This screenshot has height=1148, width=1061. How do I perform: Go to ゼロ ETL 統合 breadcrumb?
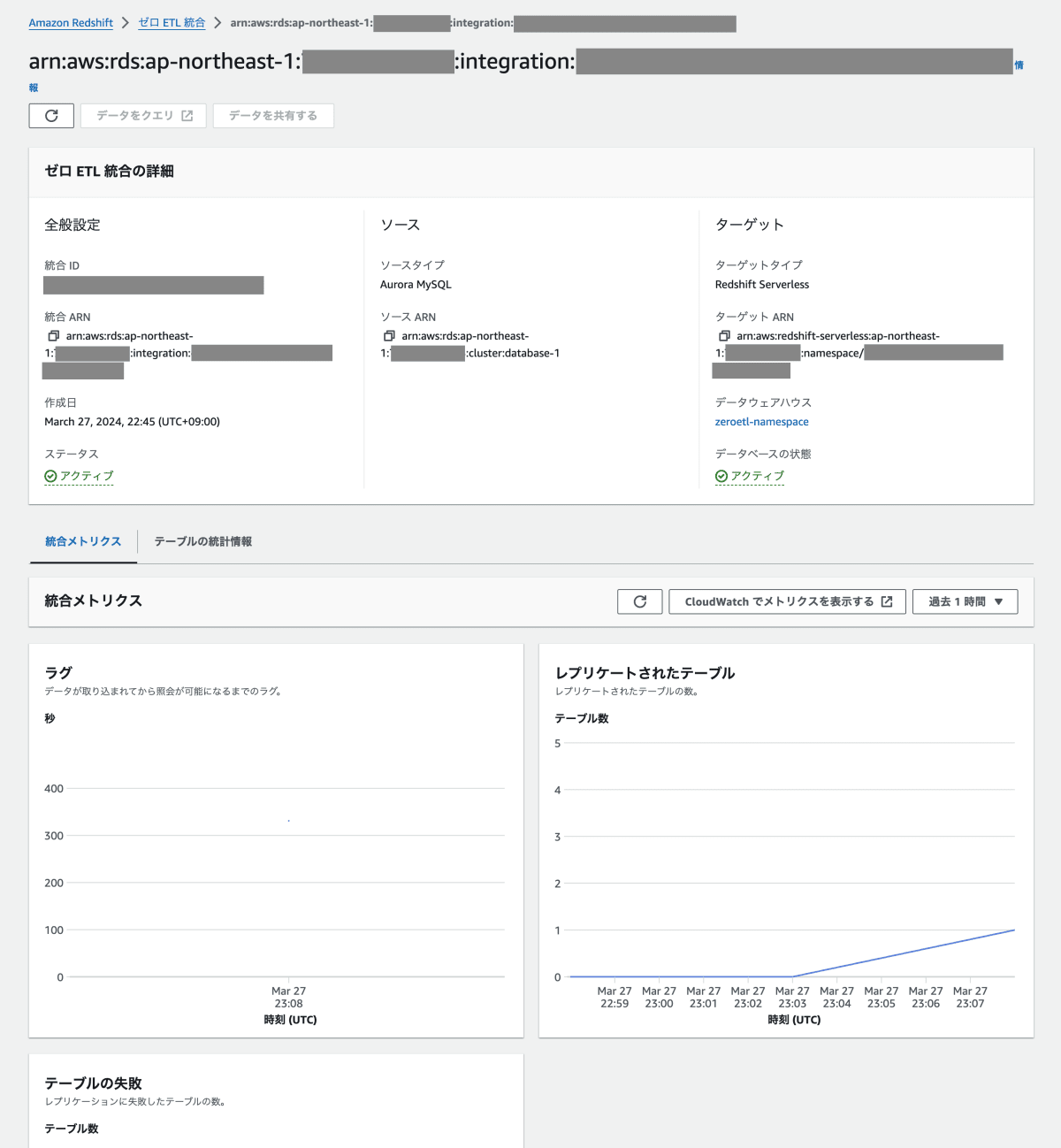172,23
